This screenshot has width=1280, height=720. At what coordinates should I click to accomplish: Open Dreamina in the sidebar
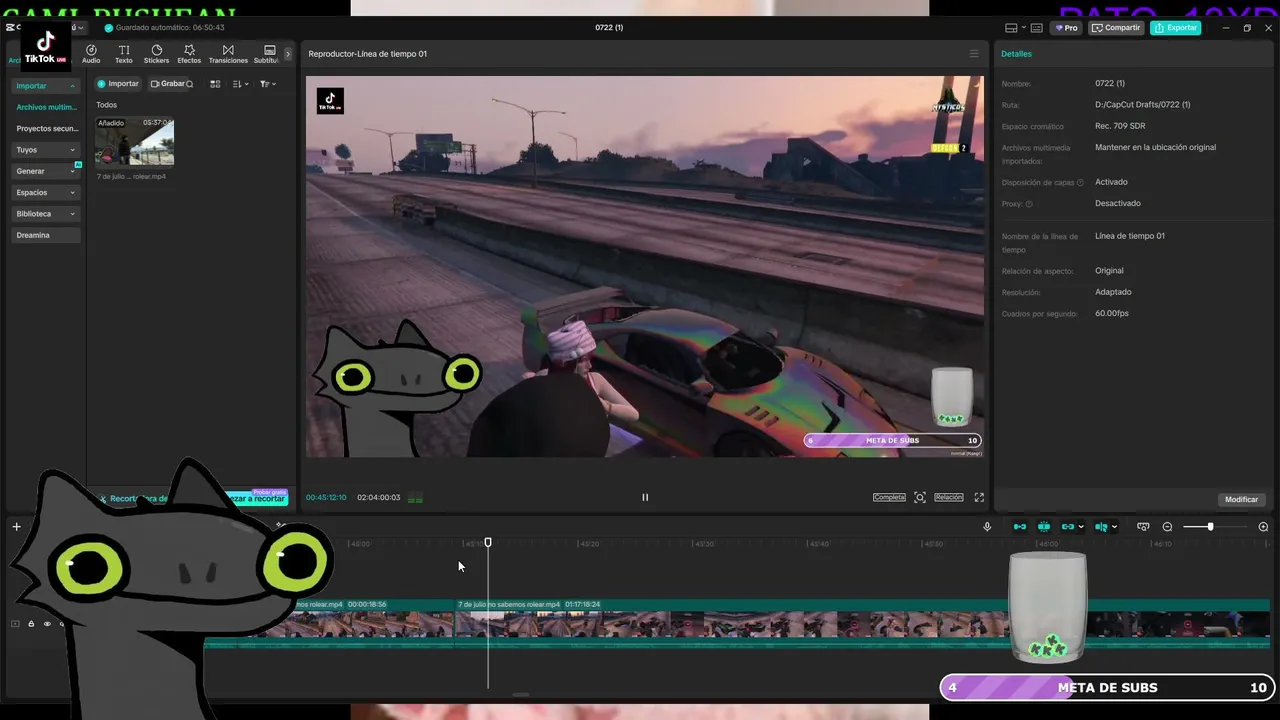(46, 235)
